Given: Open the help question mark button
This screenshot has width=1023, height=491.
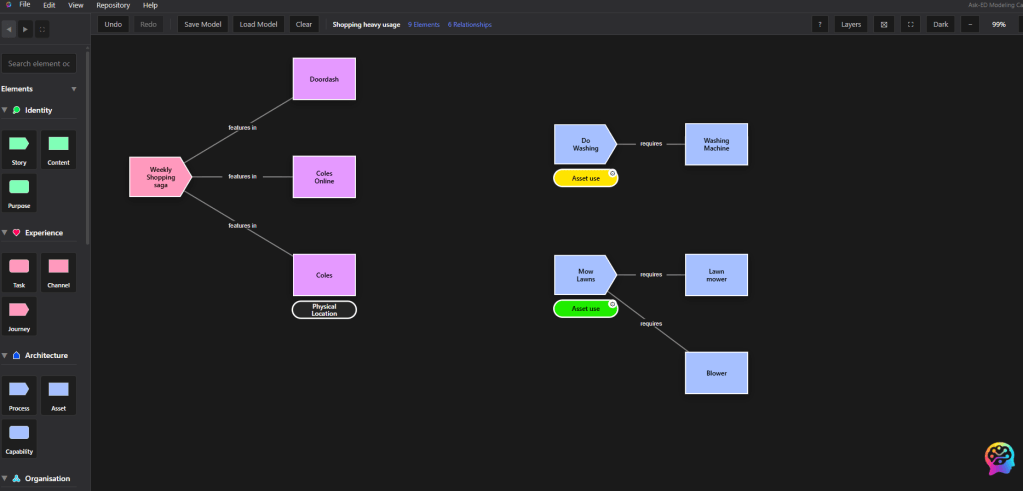Looking at the screenshot, I should (x=820, y=24).
